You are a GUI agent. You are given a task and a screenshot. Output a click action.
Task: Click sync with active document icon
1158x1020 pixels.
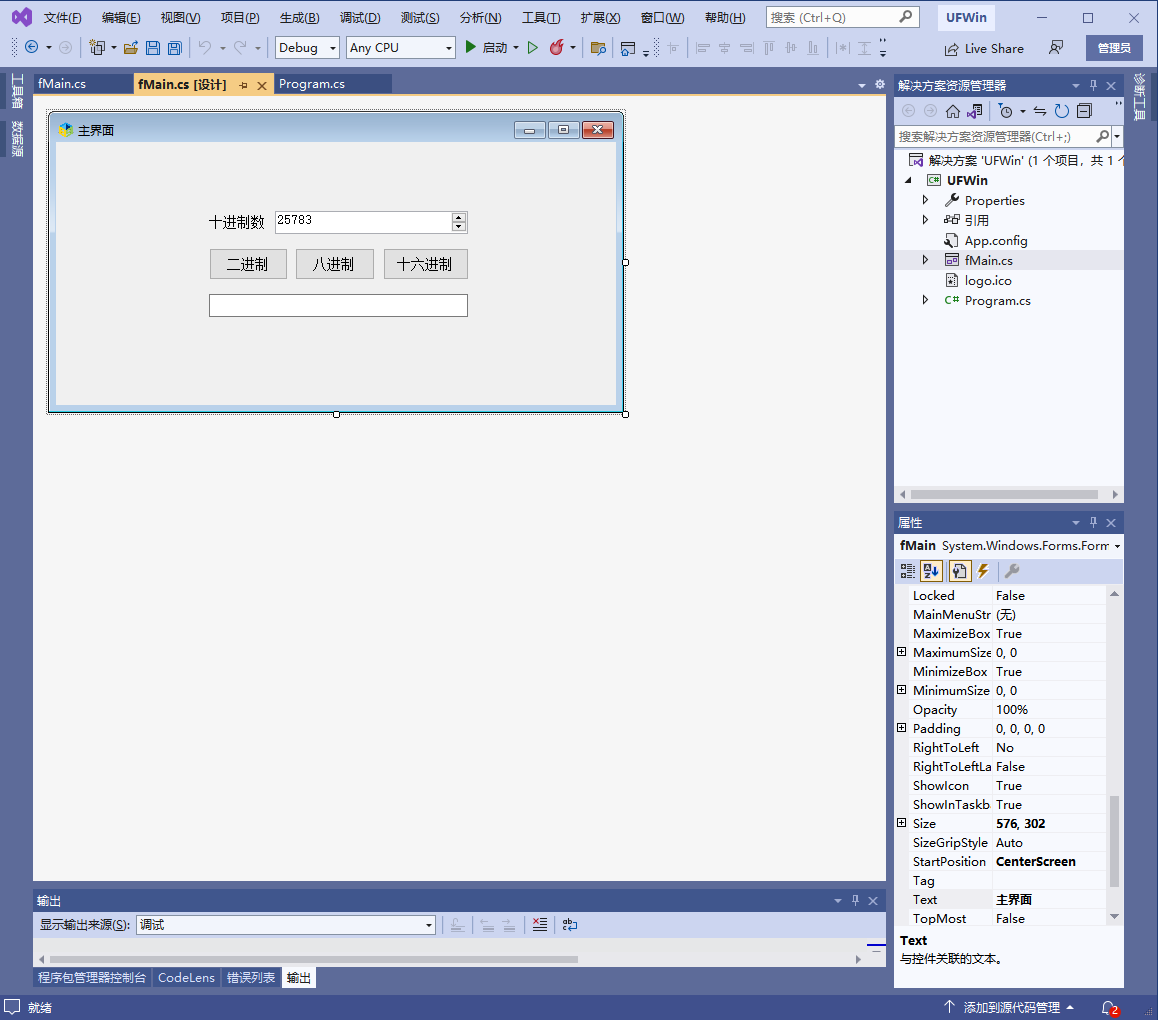(1040, 111)
